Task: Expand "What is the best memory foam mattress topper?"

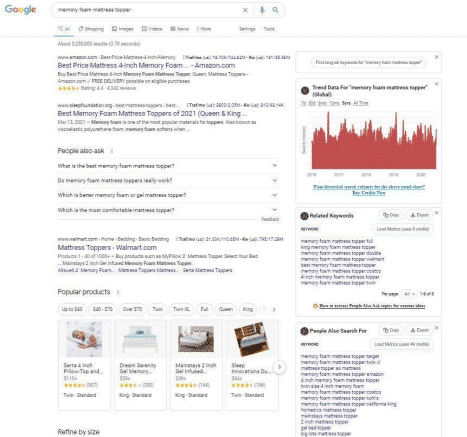Action: point(168,166)
